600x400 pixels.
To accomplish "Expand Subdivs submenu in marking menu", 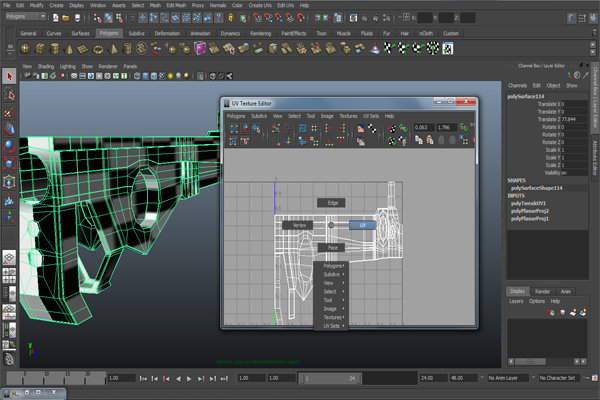I will coord(333,274).
